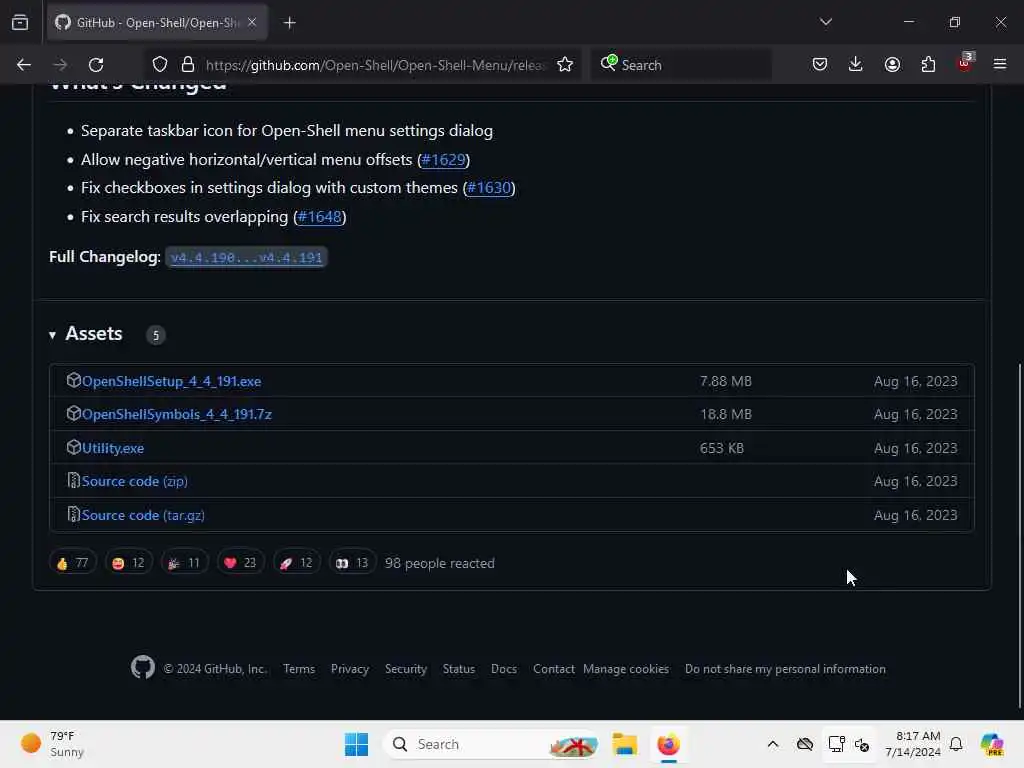Click the network display tray icon
This screenshot has height=768, width=1024.
(836, 744)
